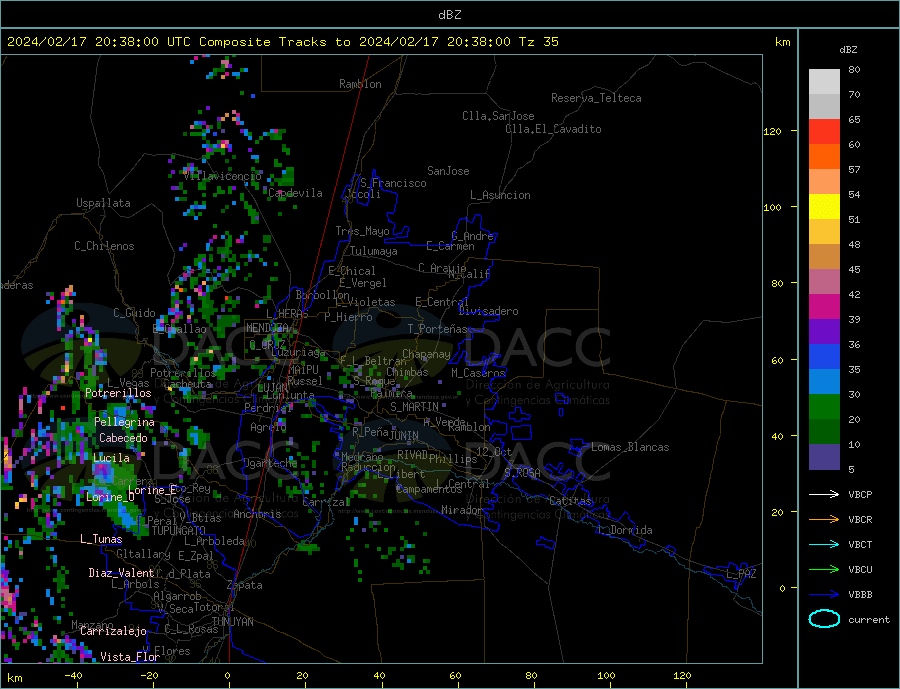
Task: Click the 45 dBZ brown swatch
Action: [824, 257]
